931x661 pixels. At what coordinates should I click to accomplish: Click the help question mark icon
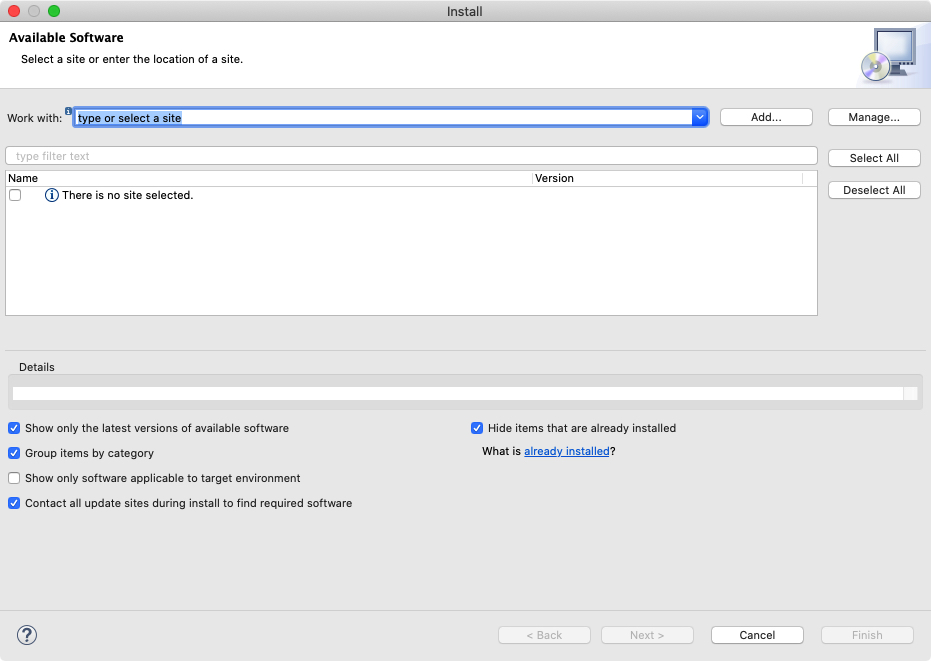26,635
